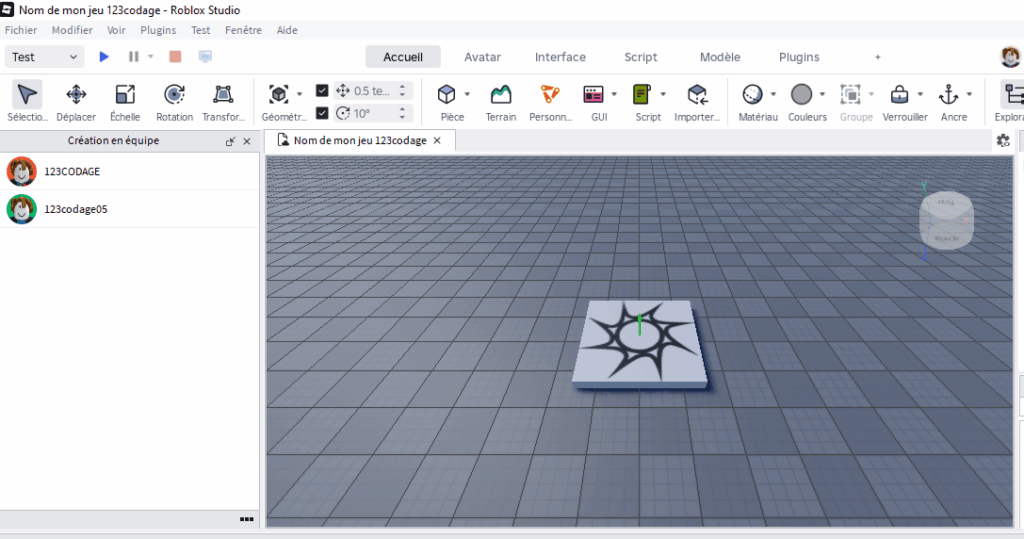Select the Déplacer move tool
The width and height of the screenshot is (1024, 539).
pos(76,102)
